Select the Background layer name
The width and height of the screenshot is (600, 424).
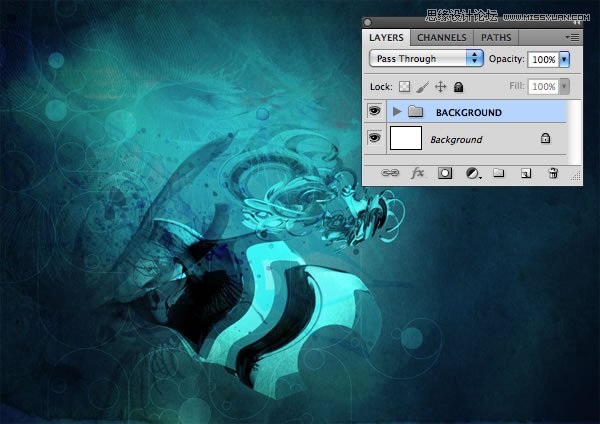click(x=456, y=140)
